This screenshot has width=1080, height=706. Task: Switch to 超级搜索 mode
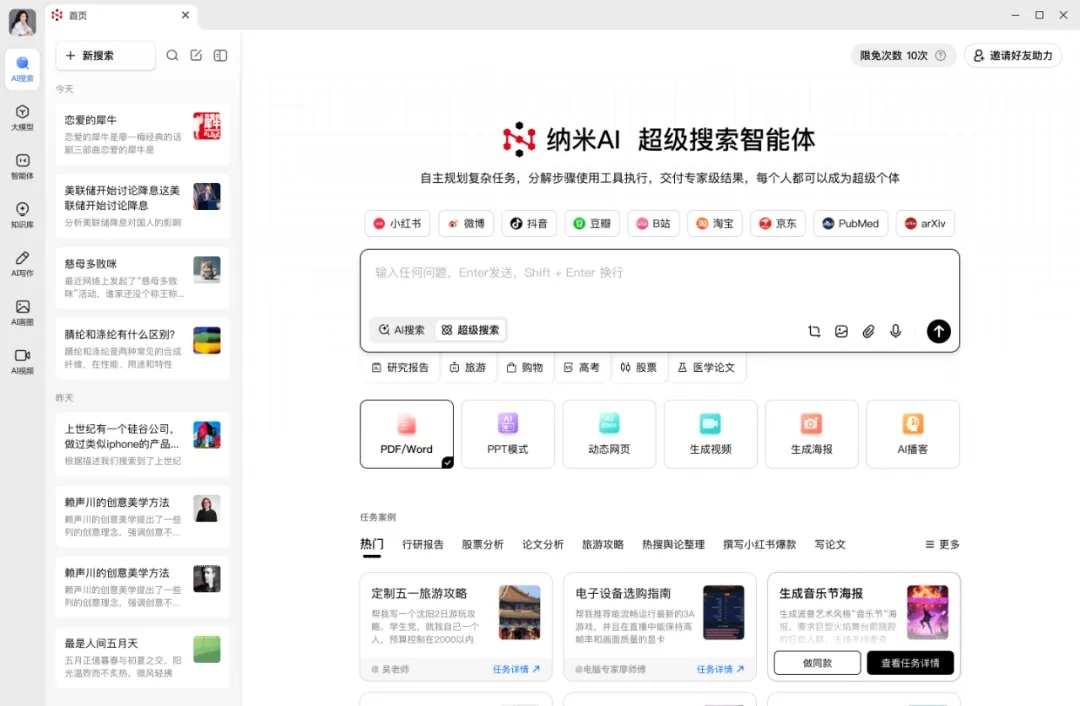[x=470, y=330]
